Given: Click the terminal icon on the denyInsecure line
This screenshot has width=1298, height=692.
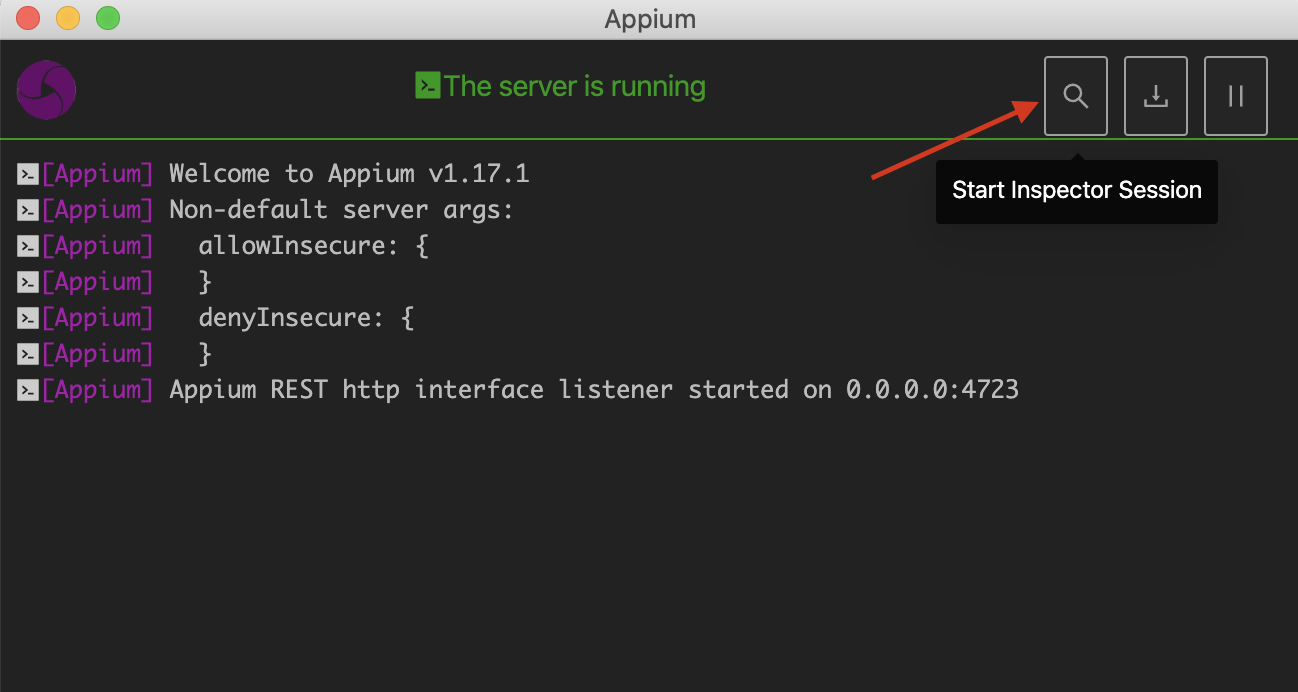Looking at the screenshot, I should pos(28,319).
